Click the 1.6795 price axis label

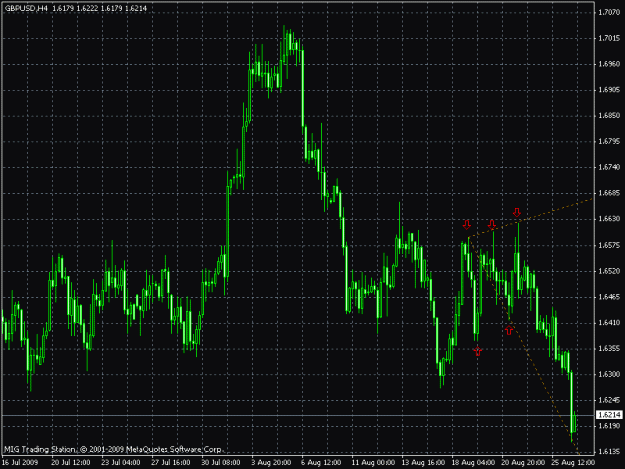tap(609, 141)
